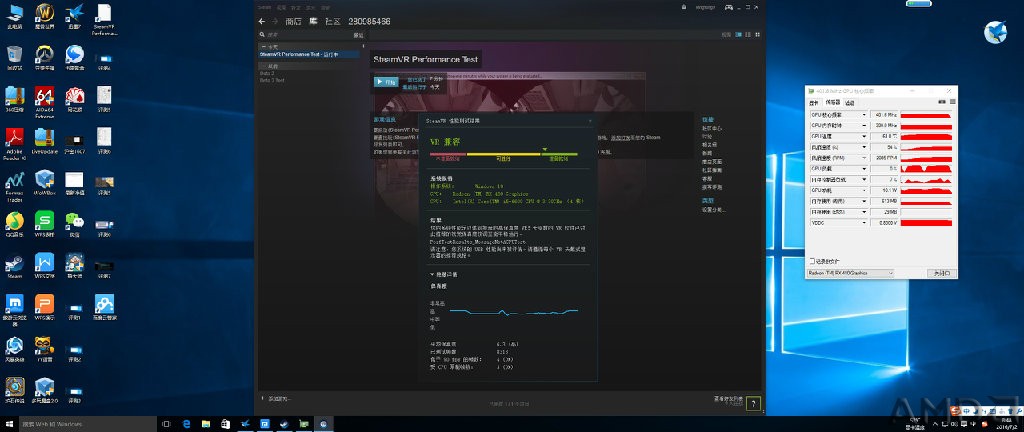Open Task View on the taskbar
Viewport: 1024px width, 432px height.
point(167,424)
